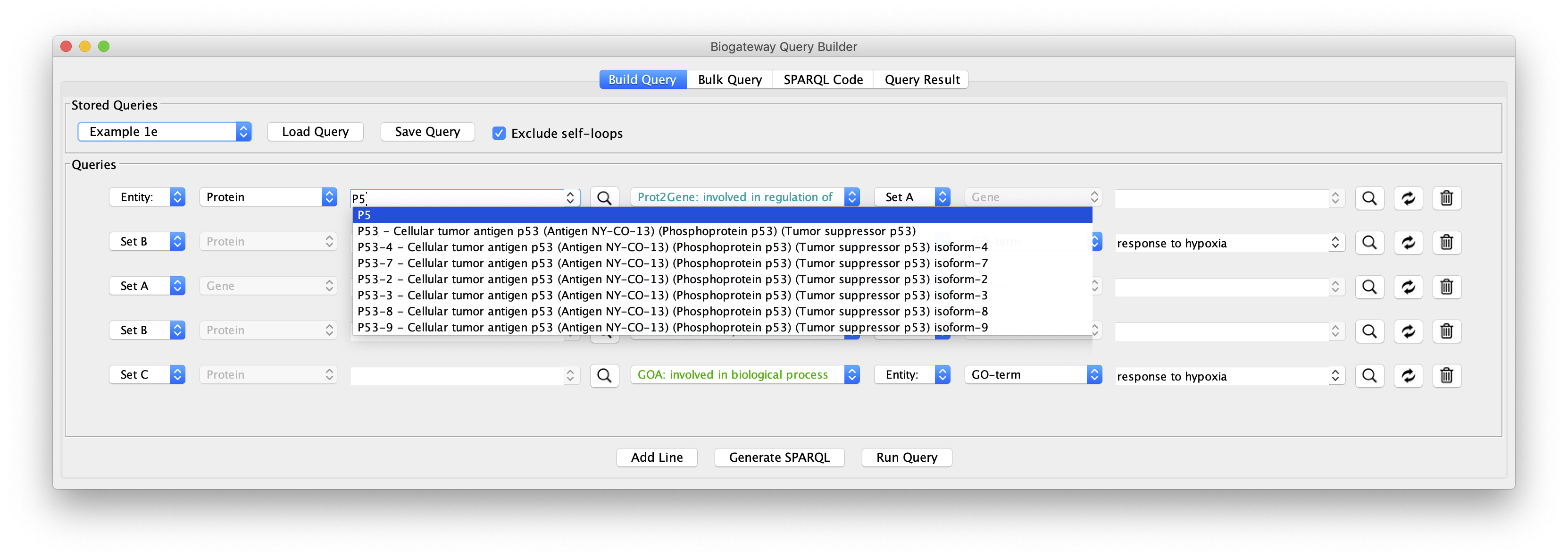Refresh the Set A Gene row
Viewport: 1568px width, 559px height.
click(x=1408, y=287)
